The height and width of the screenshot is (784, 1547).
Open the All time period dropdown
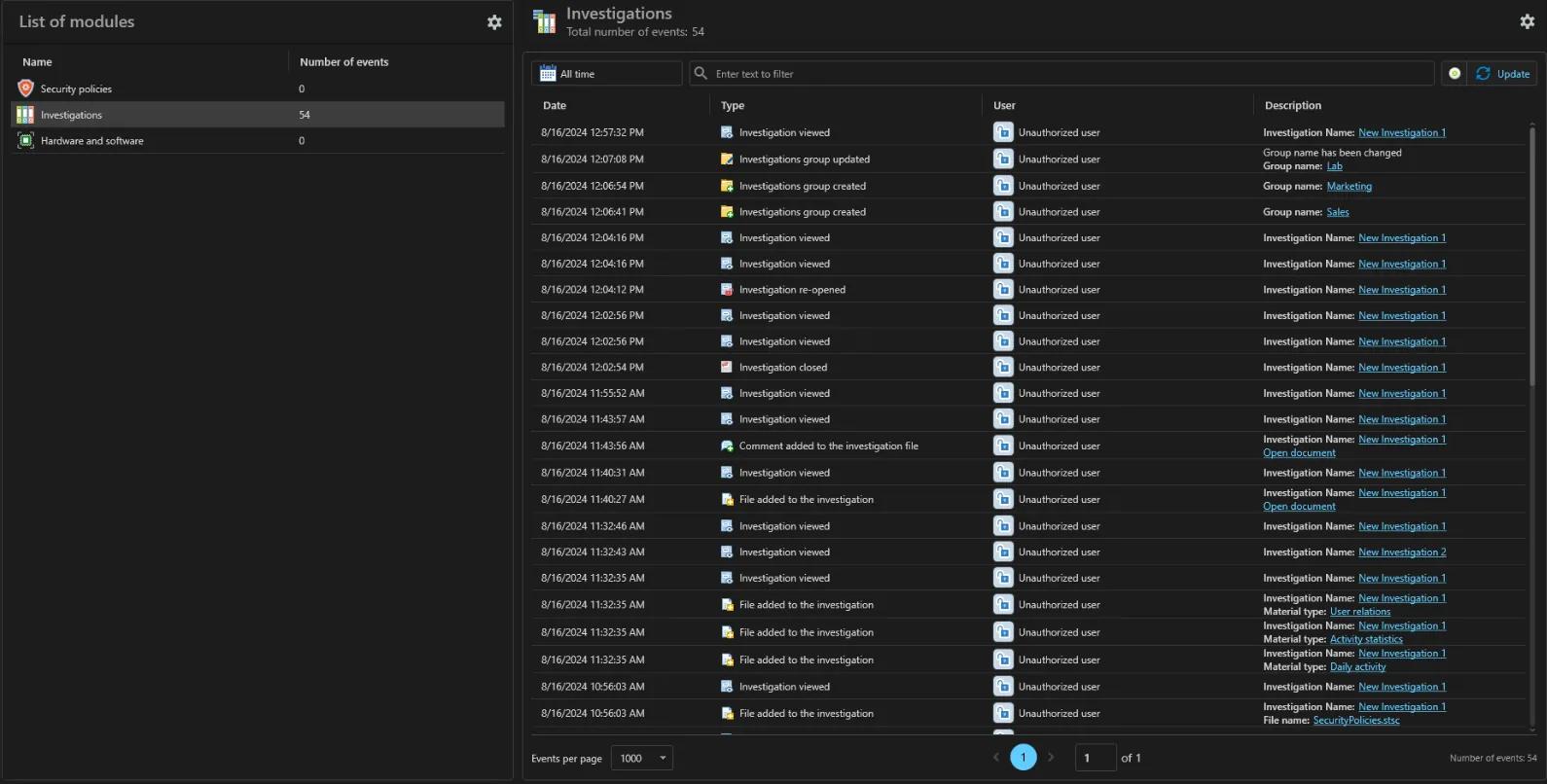point(607,73)
